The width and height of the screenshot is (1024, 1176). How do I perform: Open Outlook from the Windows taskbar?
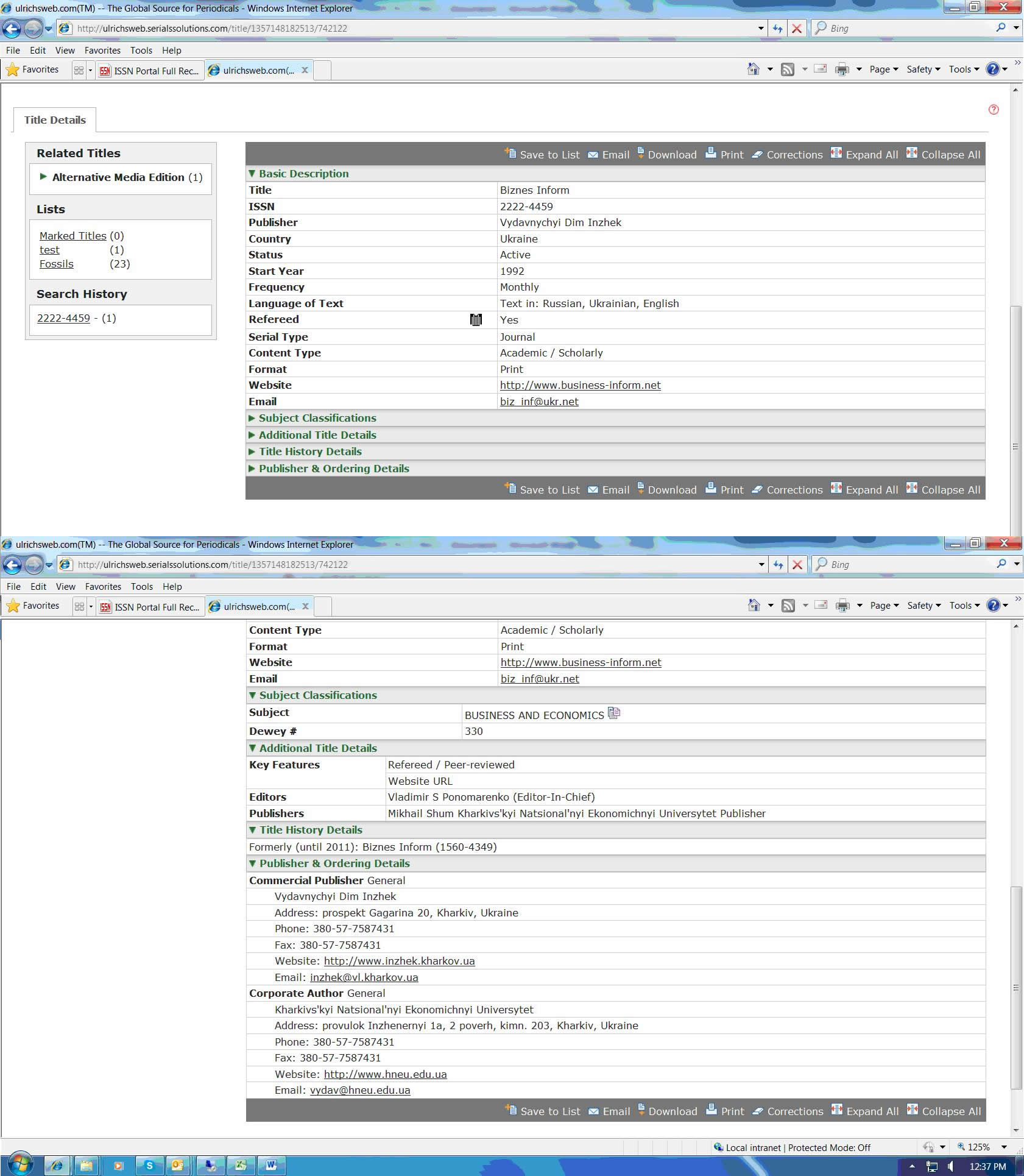click(177, 1166)
